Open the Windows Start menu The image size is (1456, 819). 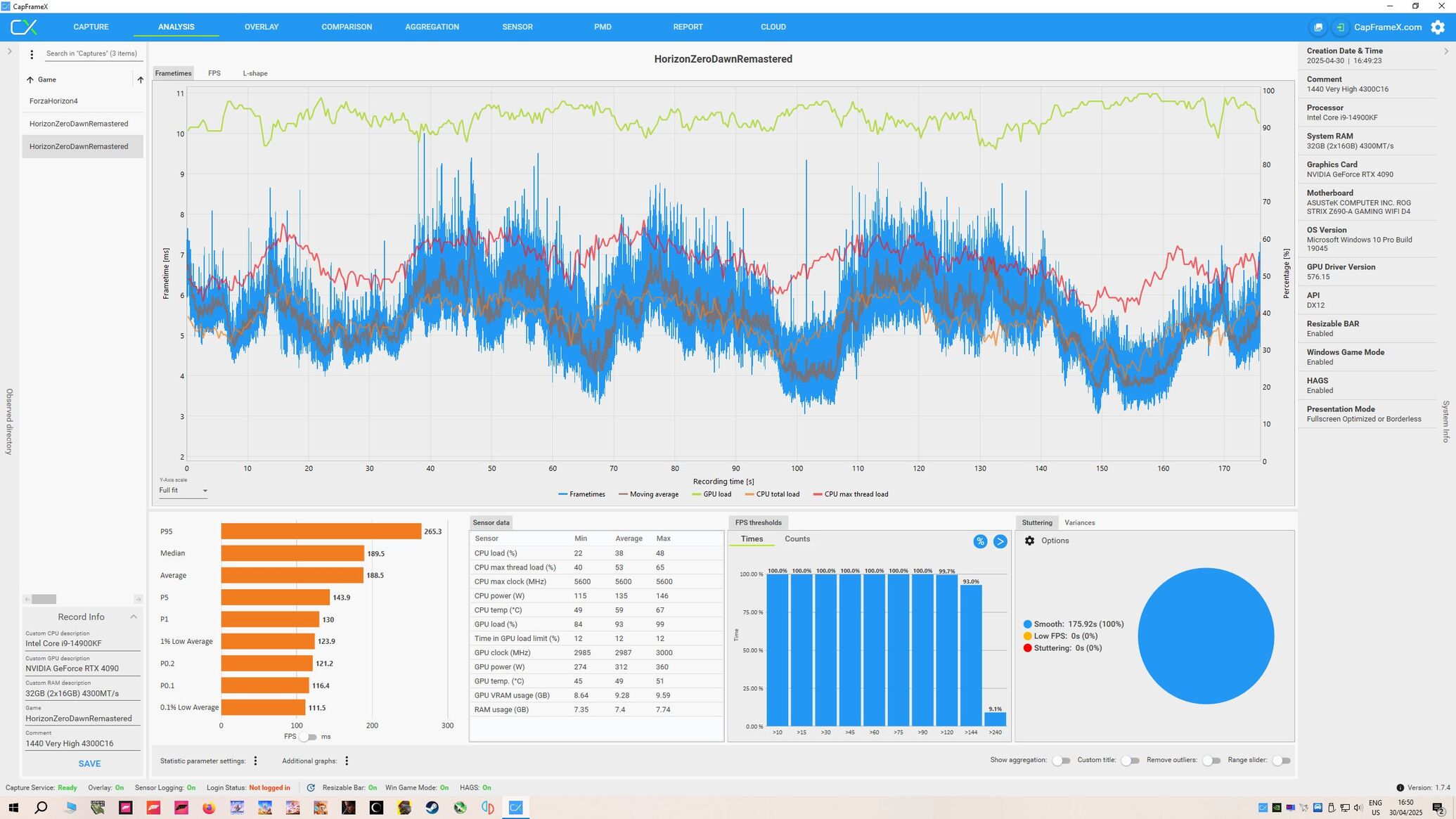13,808
